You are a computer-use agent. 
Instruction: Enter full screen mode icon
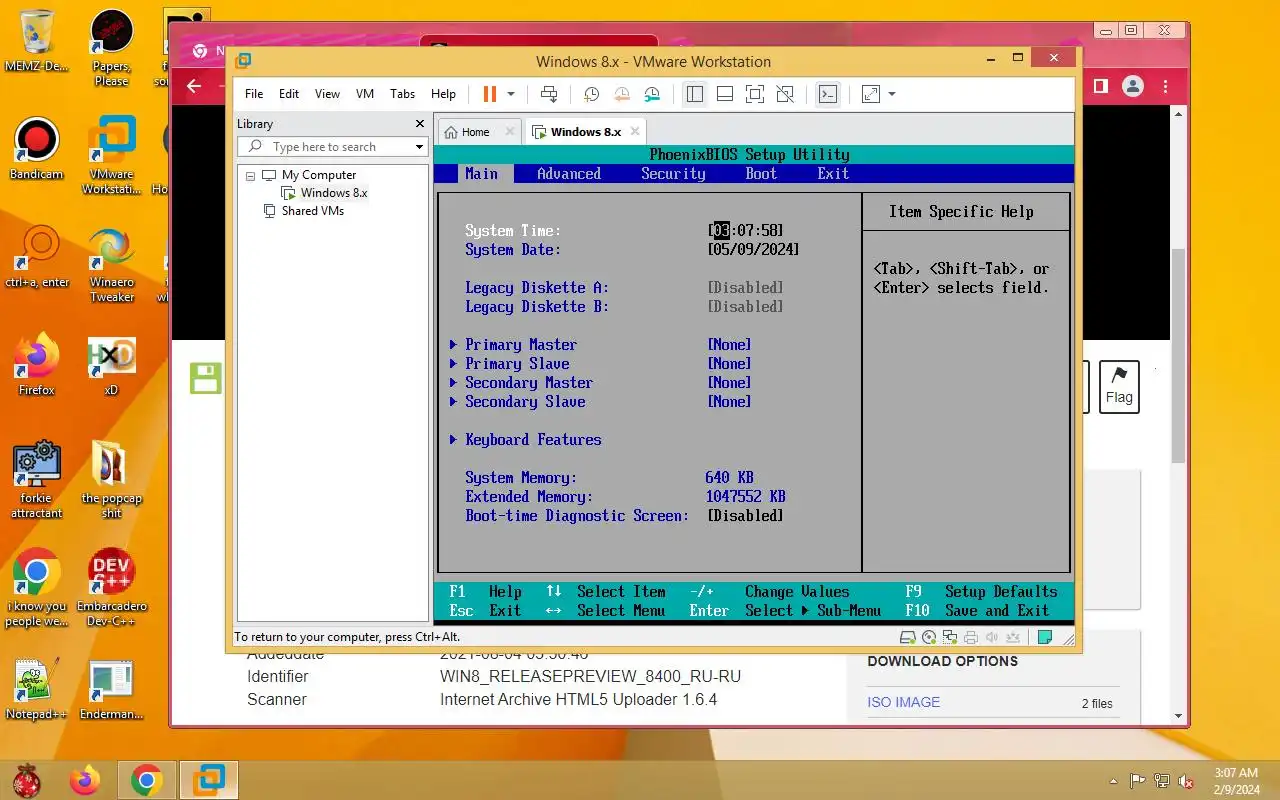coord(755,94)
